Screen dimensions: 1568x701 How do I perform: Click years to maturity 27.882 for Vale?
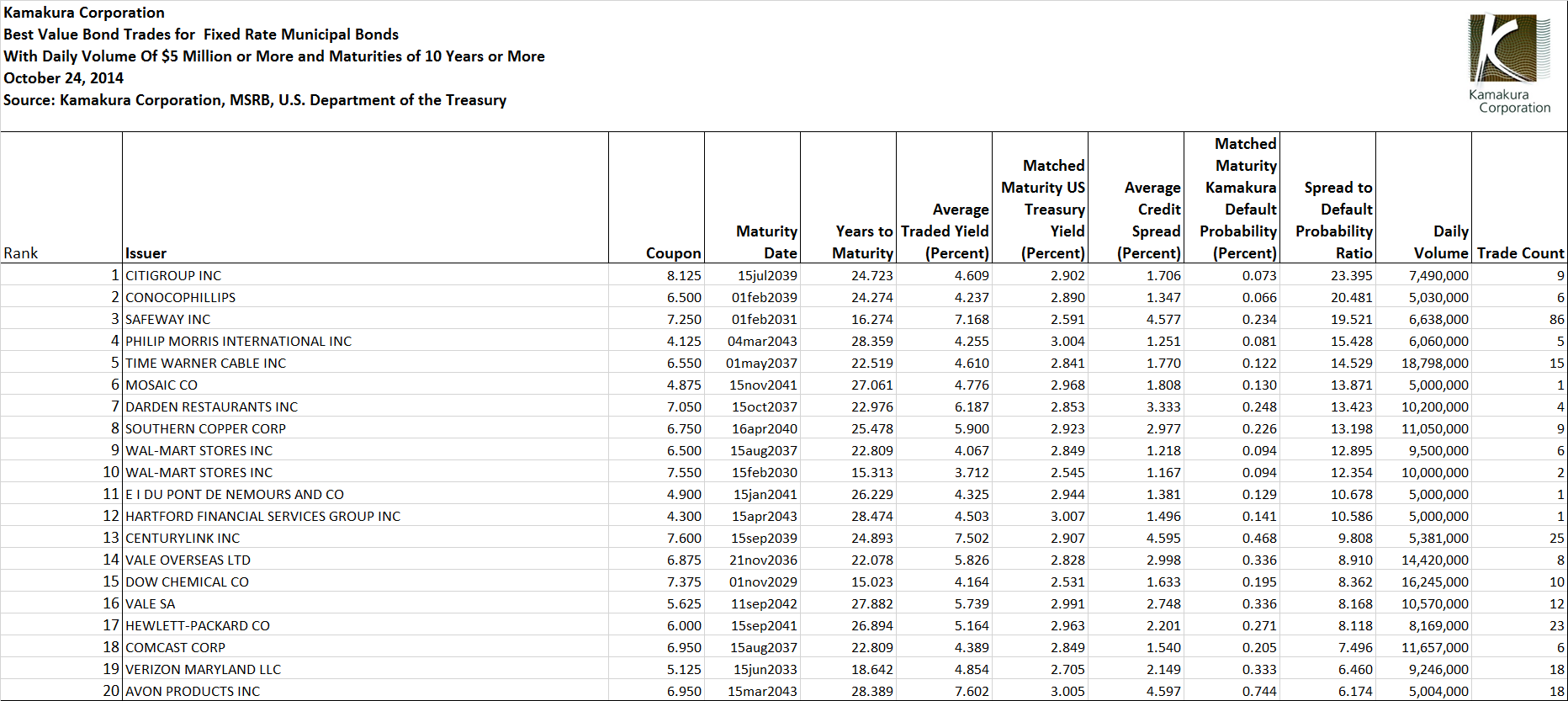click(872, 604)
